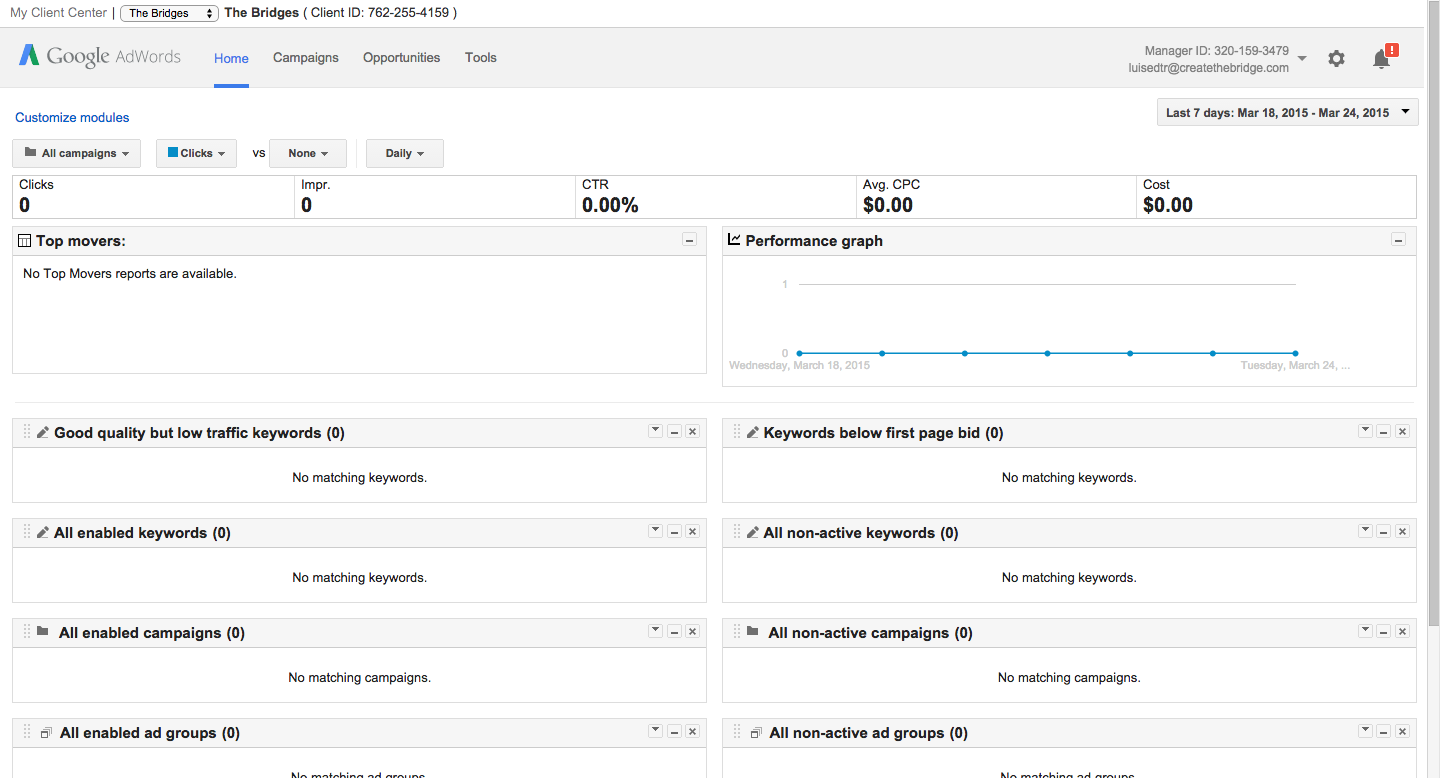Click the March 18 data point on graph
The image size is (1440, 778).
[799, 353]
